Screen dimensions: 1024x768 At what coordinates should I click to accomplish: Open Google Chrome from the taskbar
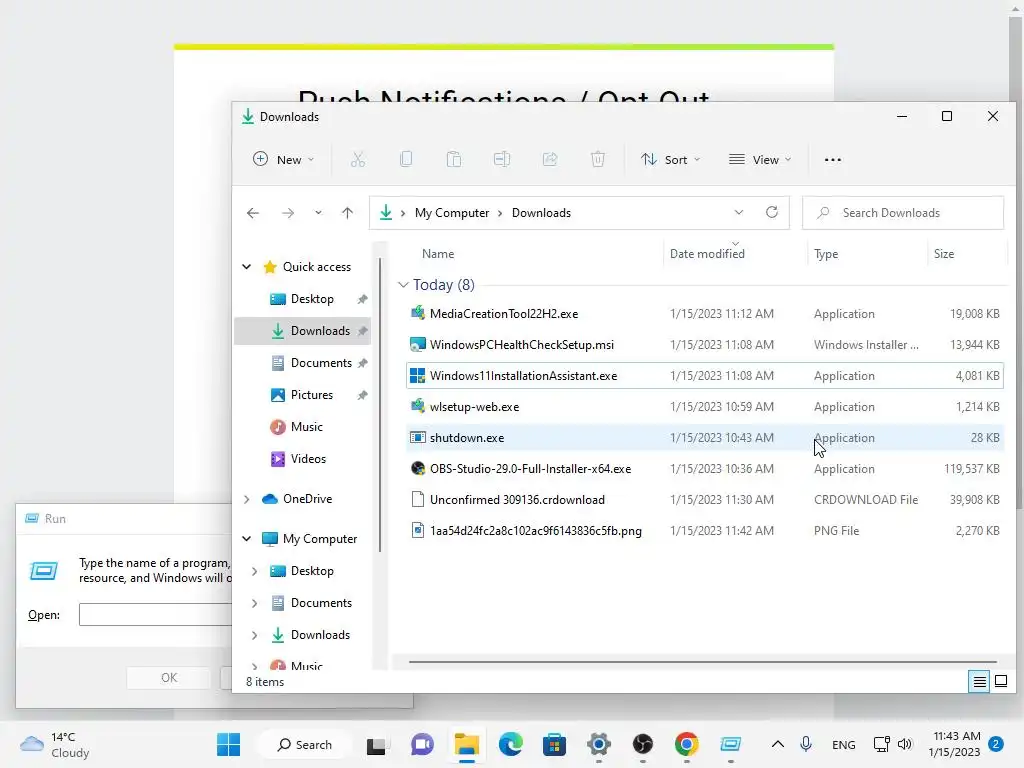(x=686, y=744)
